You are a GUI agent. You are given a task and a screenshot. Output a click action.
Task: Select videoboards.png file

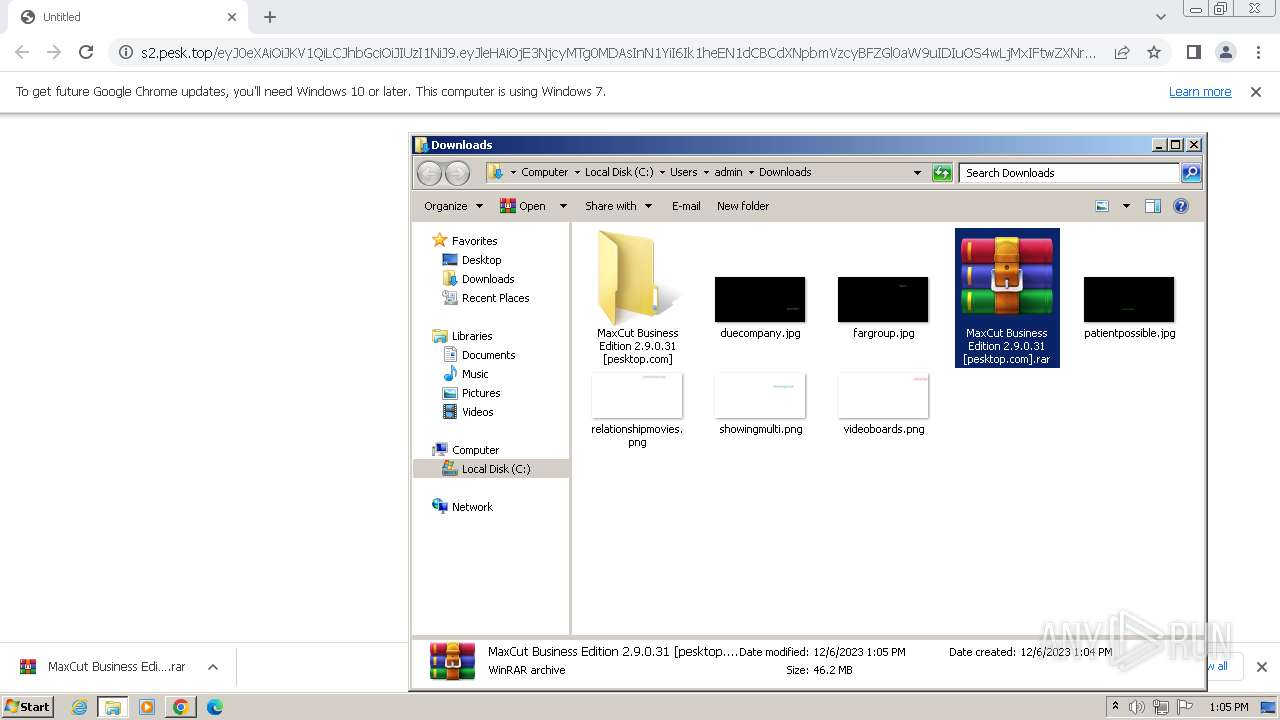point(883,404)
